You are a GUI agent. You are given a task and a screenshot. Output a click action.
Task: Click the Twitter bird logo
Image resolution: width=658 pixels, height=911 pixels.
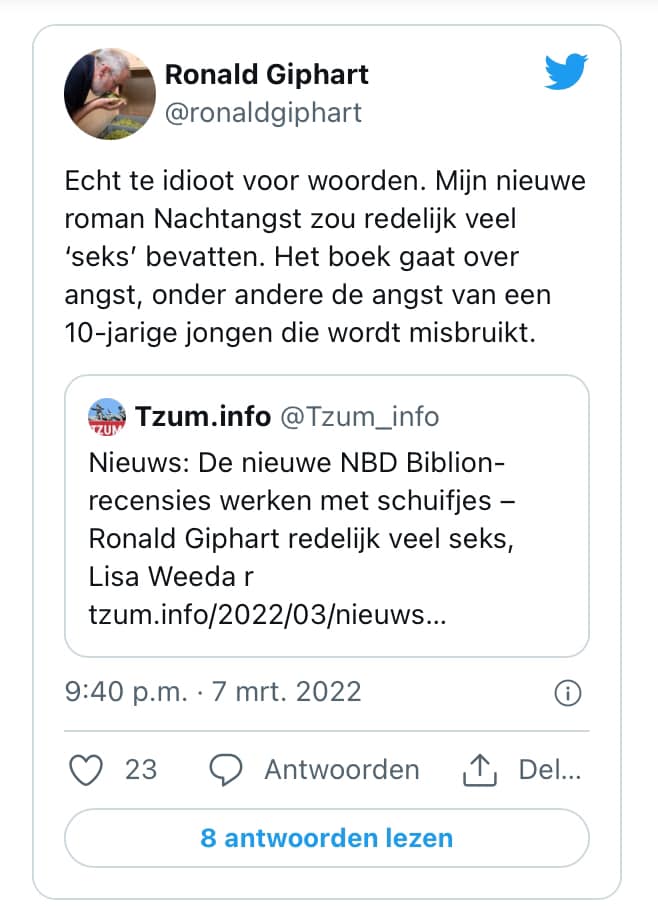565,72
